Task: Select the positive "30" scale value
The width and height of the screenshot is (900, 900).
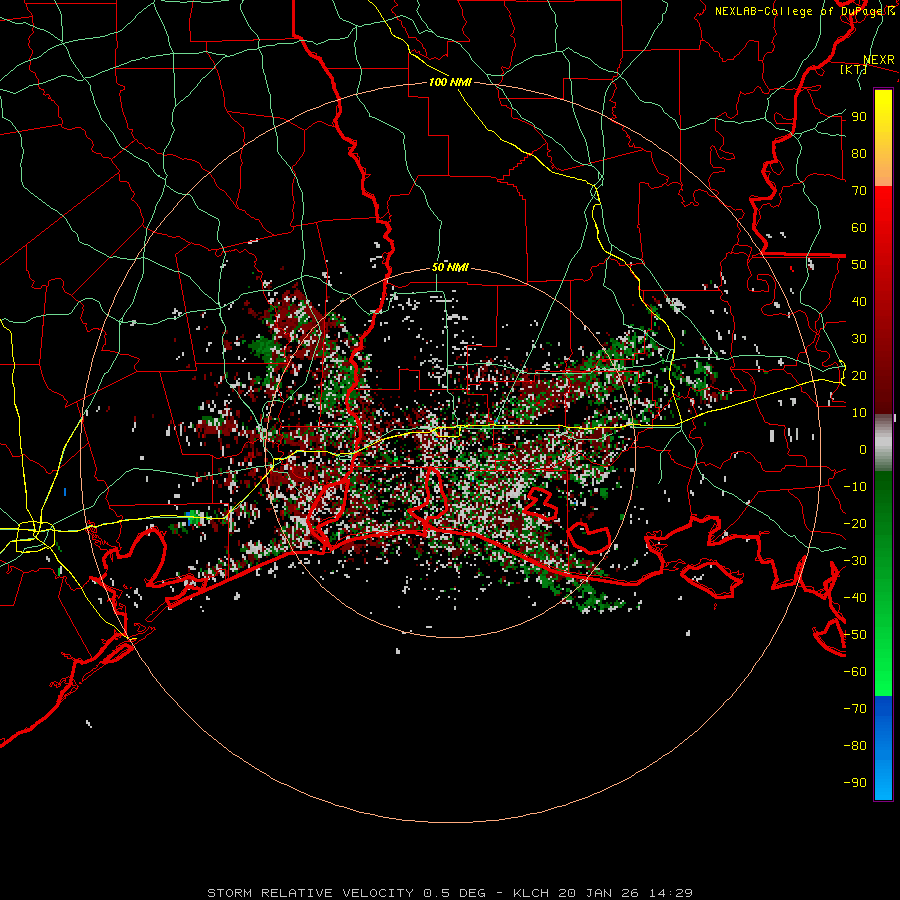Action: [859, 339]
